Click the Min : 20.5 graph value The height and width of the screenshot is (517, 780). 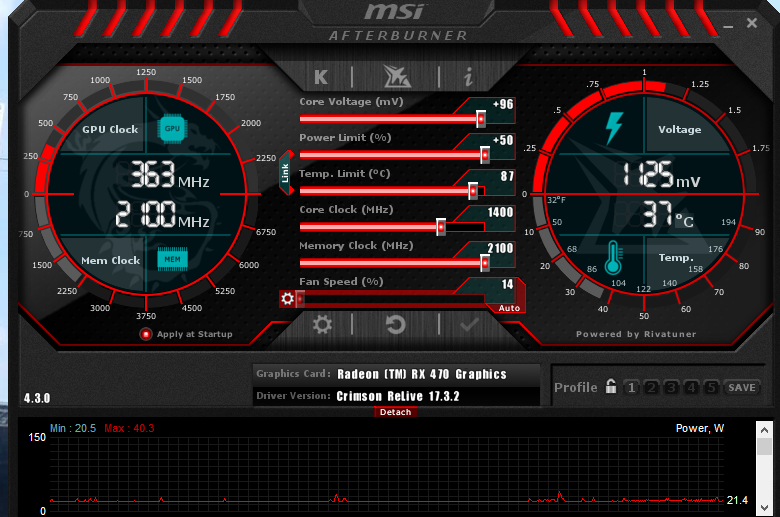73,428
